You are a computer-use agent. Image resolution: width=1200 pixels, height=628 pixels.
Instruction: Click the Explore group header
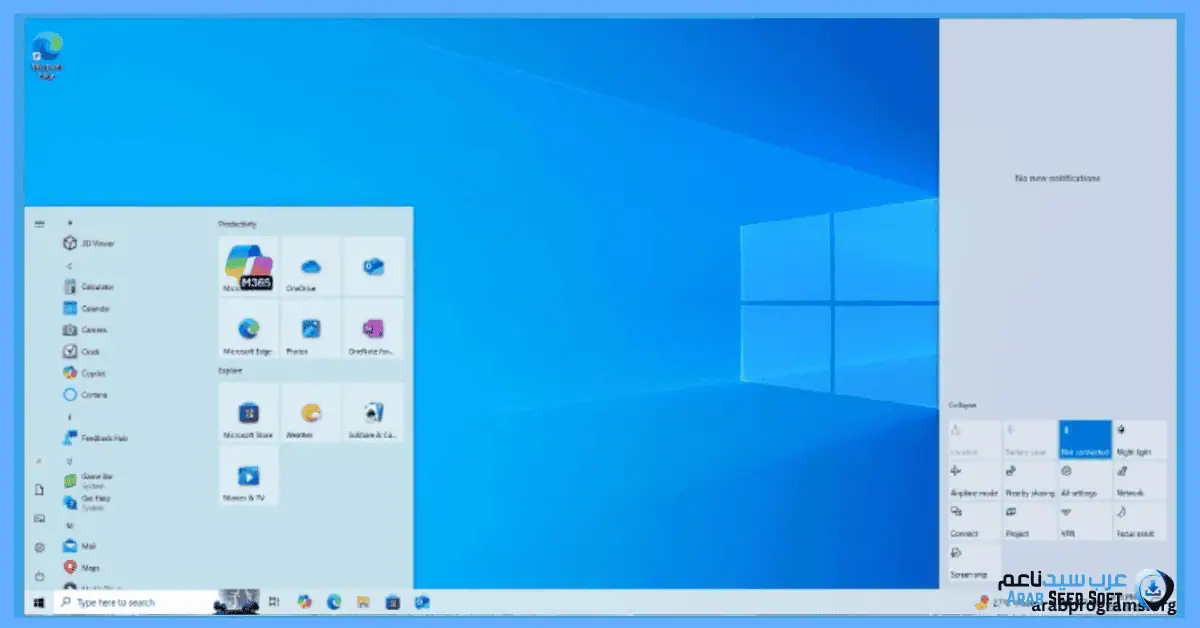point(231,370)
